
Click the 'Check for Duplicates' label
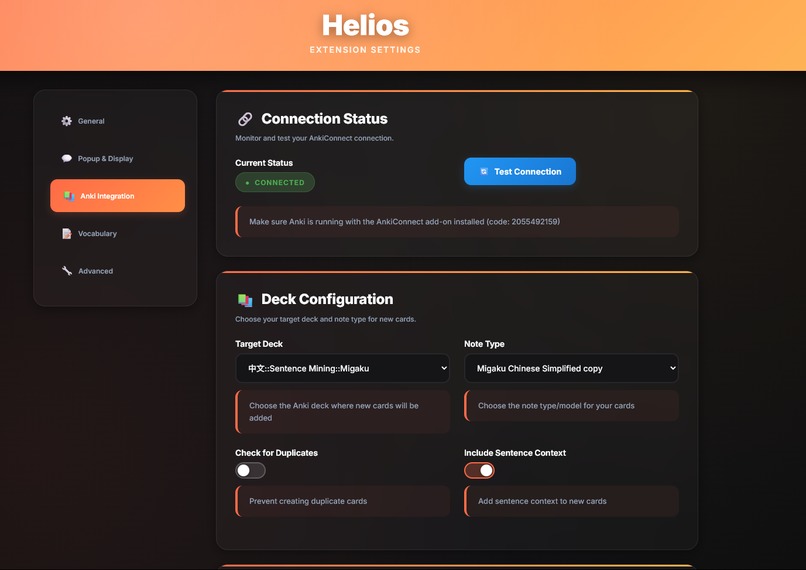coord(277,453)
